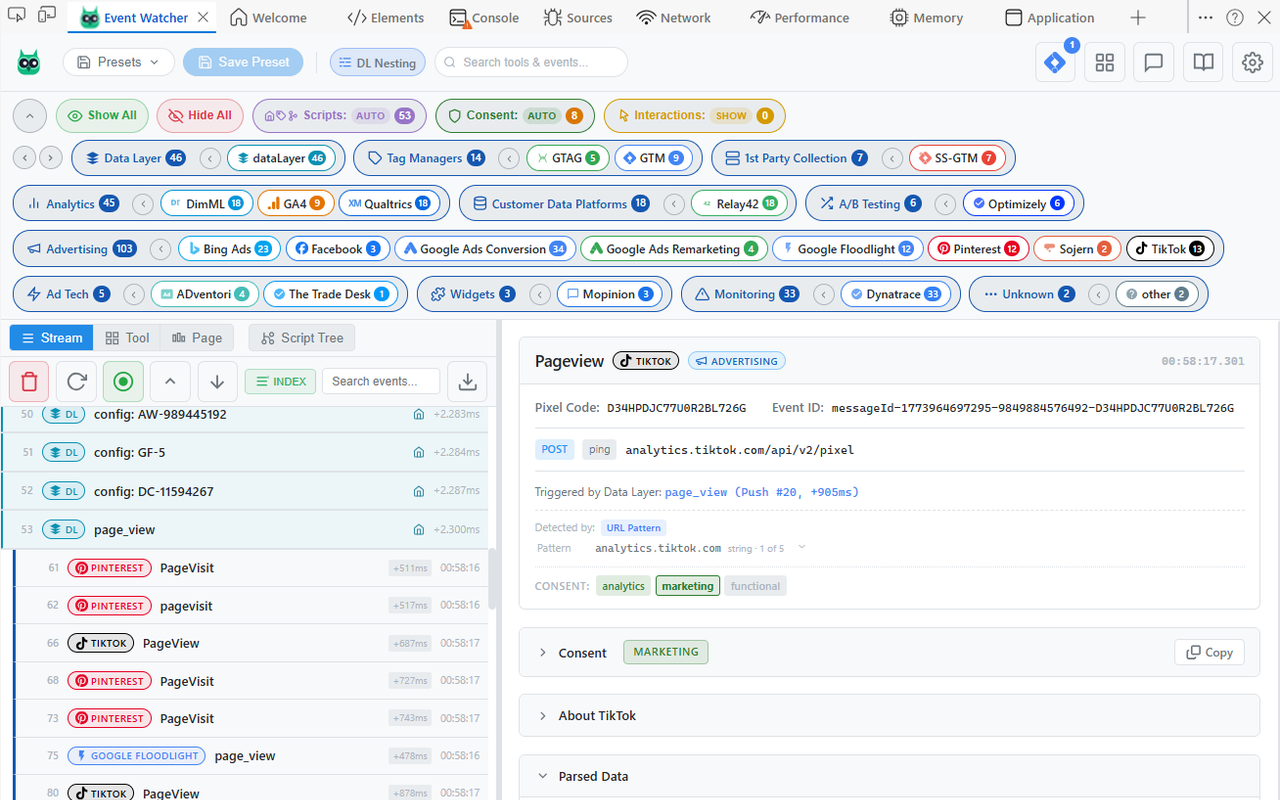This screenshot has width=1280, height=800.
Task: Collapse the Parsed Data section
Action: coord(543,776)
